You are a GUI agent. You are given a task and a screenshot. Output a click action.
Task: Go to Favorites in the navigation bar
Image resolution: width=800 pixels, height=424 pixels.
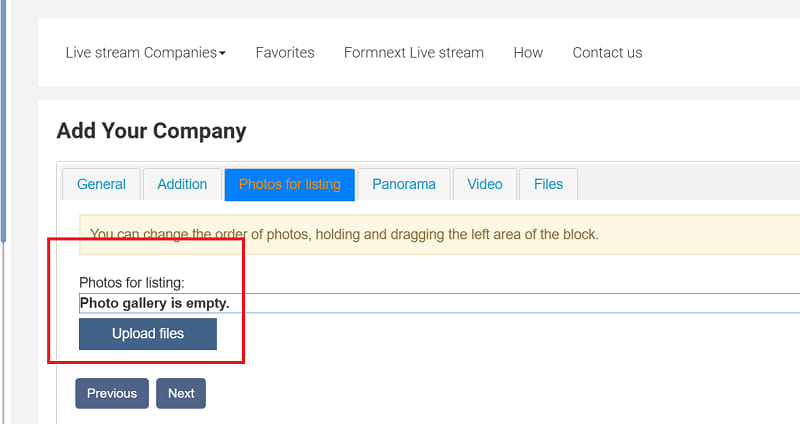285,53
